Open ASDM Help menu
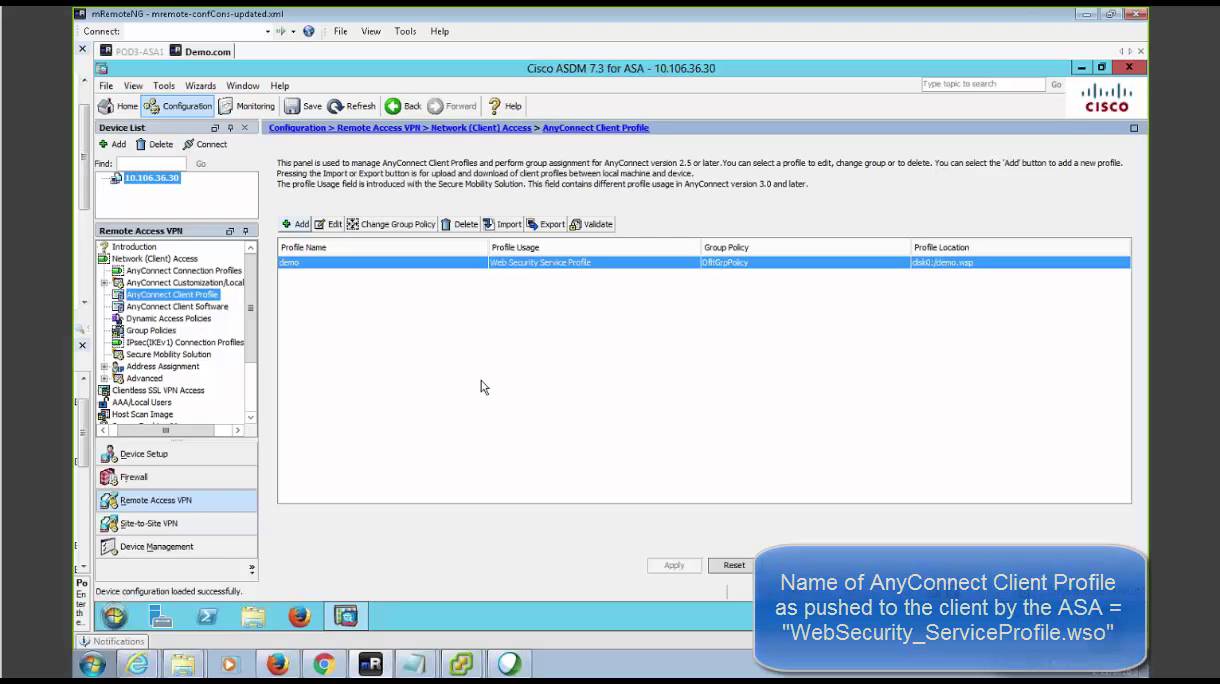Screen dimensions: 1220x684 point(280,86)
